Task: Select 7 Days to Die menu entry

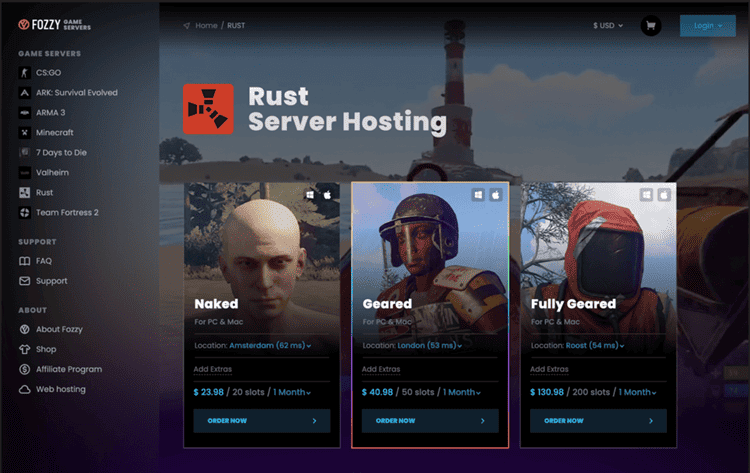Action: pyautogui.click(x=61, y=153)
